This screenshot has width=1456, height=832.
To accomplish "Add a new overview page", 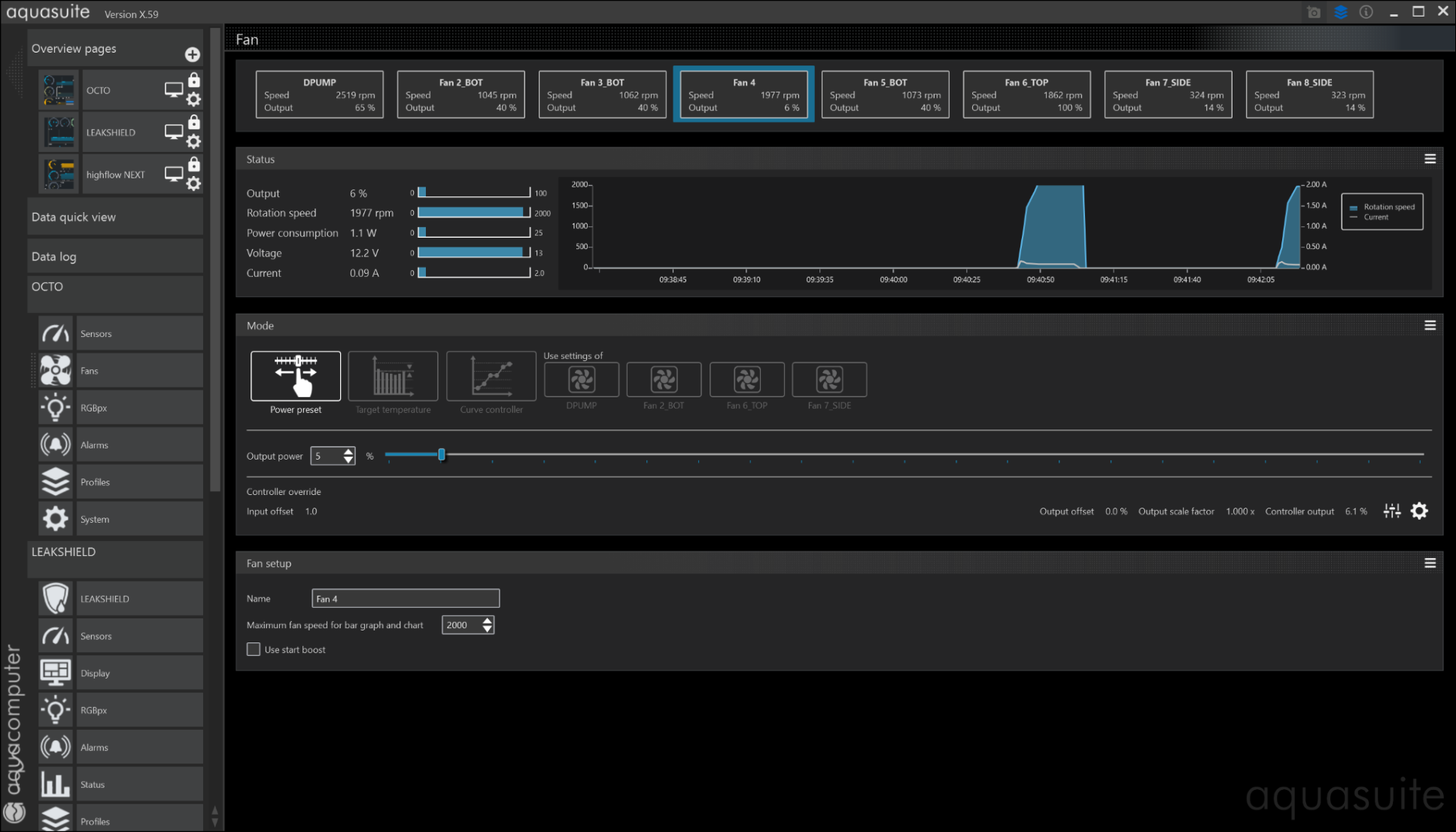I will click(192, 54).
